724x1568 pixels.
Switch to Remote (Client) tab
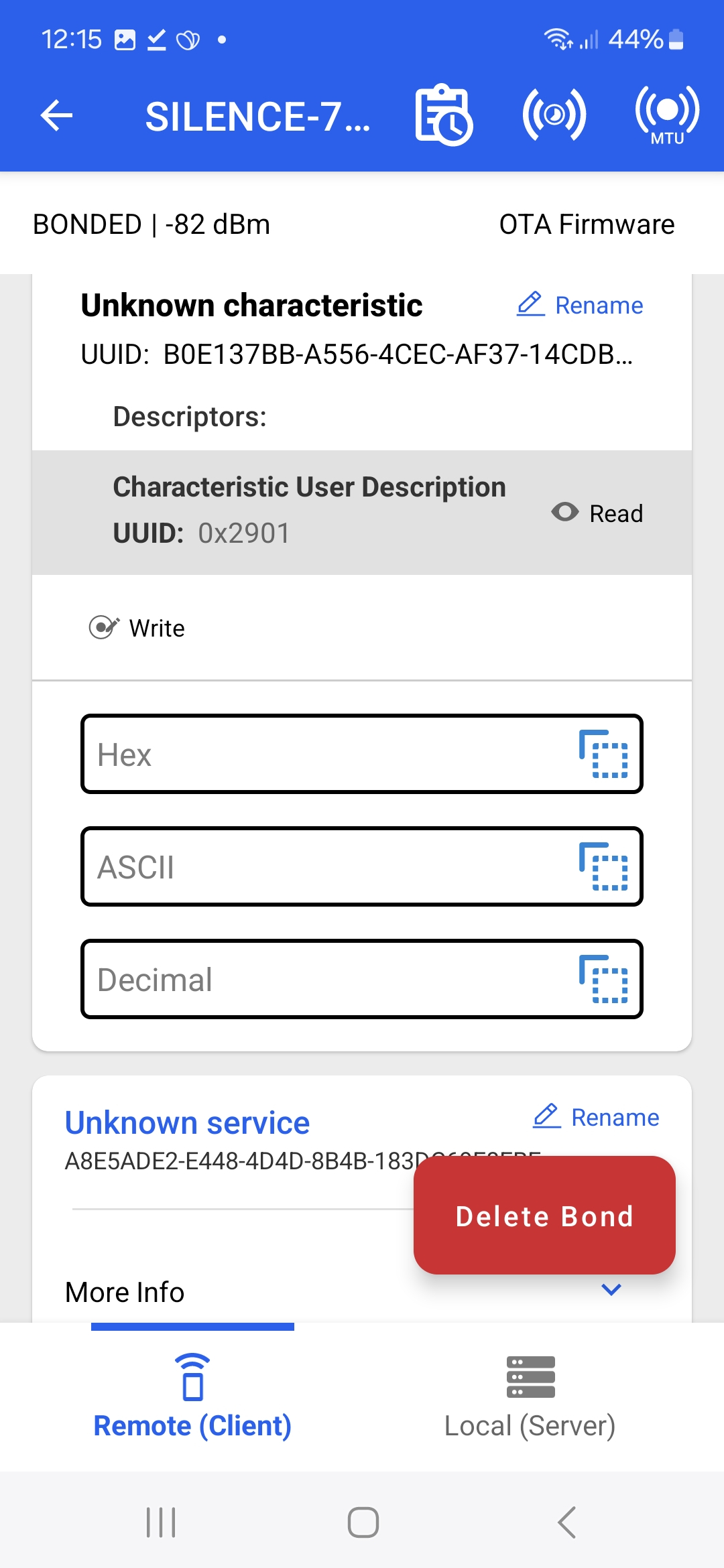[192, 1397]
